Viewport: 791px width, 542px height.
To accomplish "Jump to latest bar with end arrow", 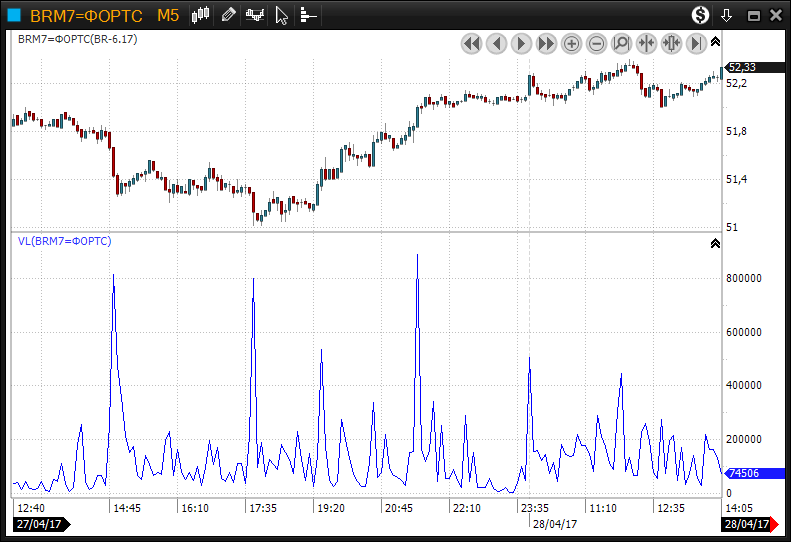I will pos(696,43).
